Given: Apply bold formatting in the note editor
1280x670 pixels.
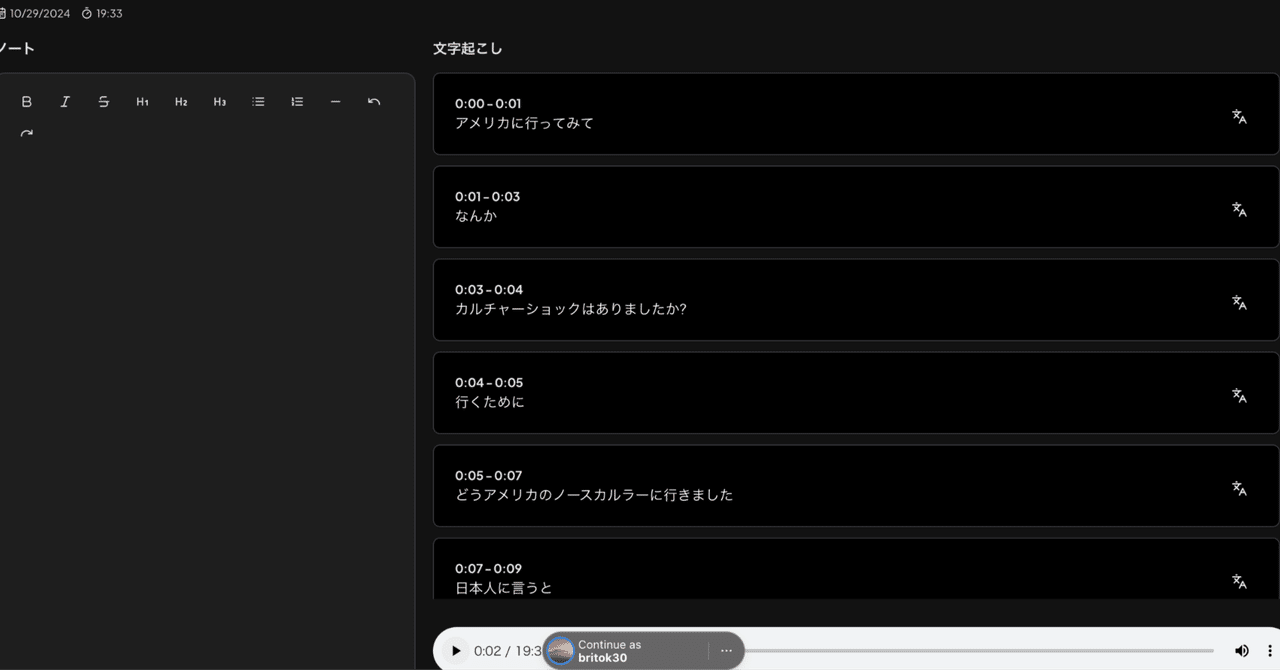Looking at the screenshot, I should [x=26, y=101].
